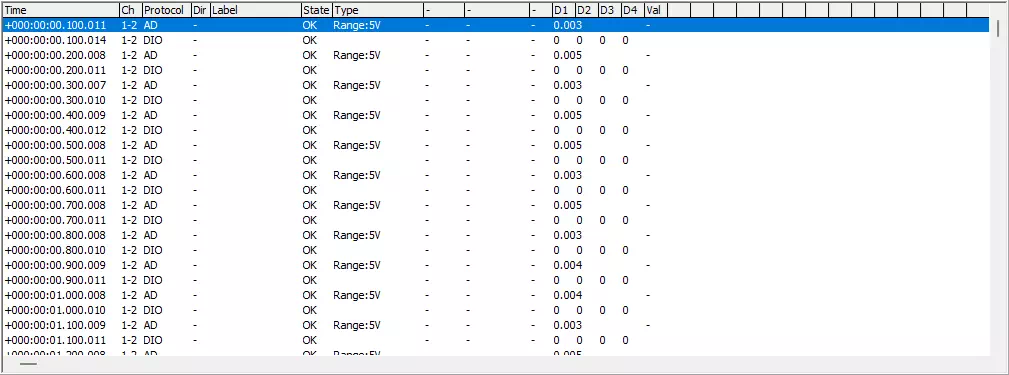Select the row at +000:00:00.400.012

pos(495,130)
